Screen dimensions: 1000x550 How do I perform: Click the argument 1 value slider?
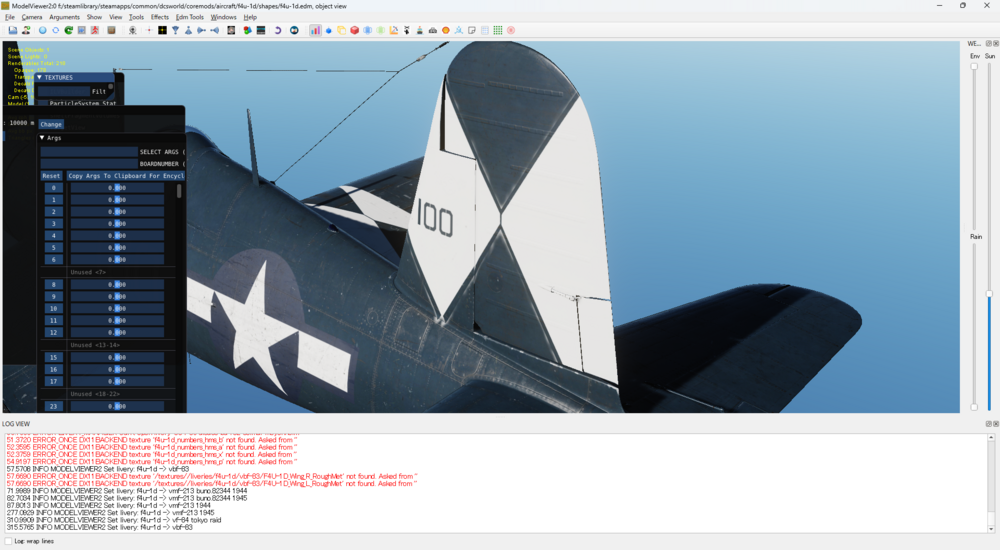coord(117,200)
